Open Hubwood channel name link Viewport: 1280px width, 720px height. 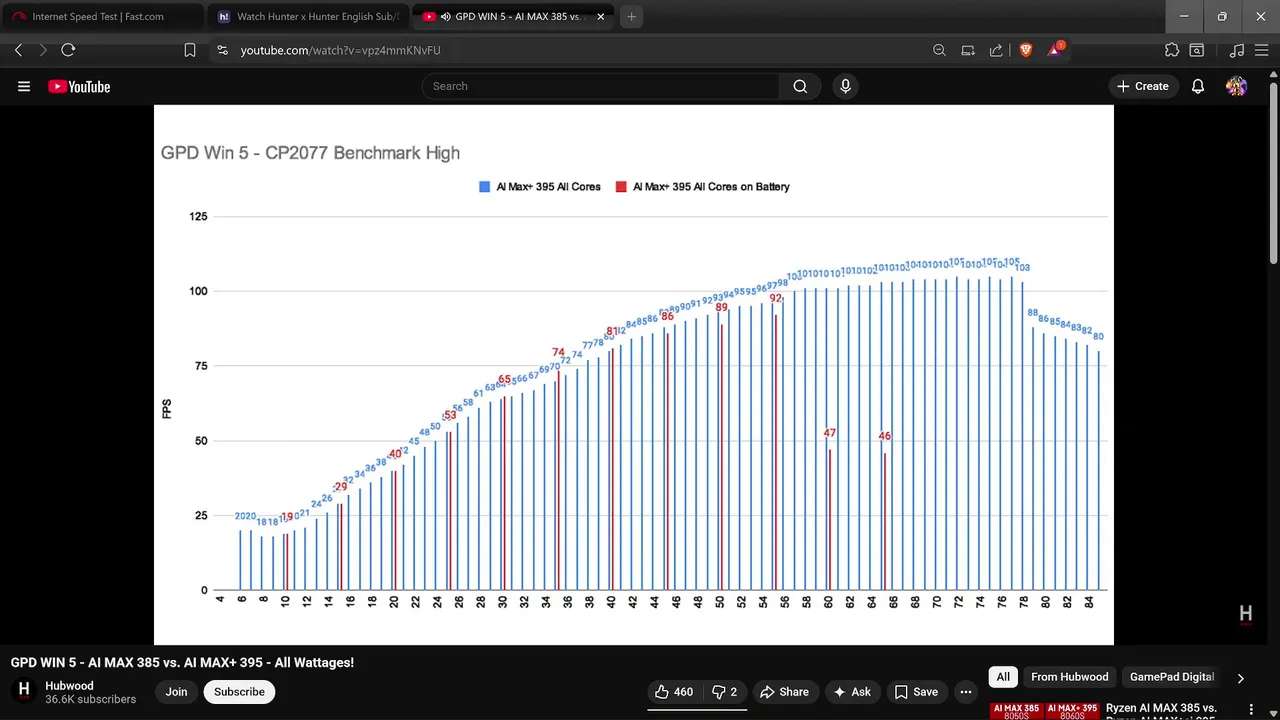tap(69, 686)
